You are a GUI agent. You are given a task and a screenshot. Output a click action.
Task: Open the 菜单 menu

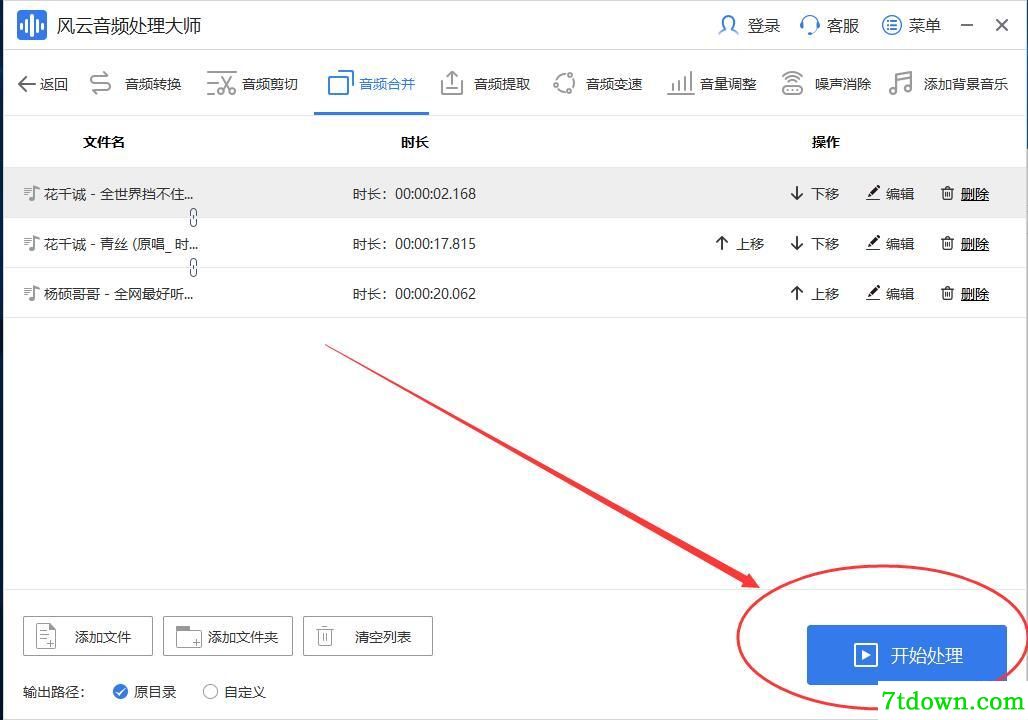911,26
